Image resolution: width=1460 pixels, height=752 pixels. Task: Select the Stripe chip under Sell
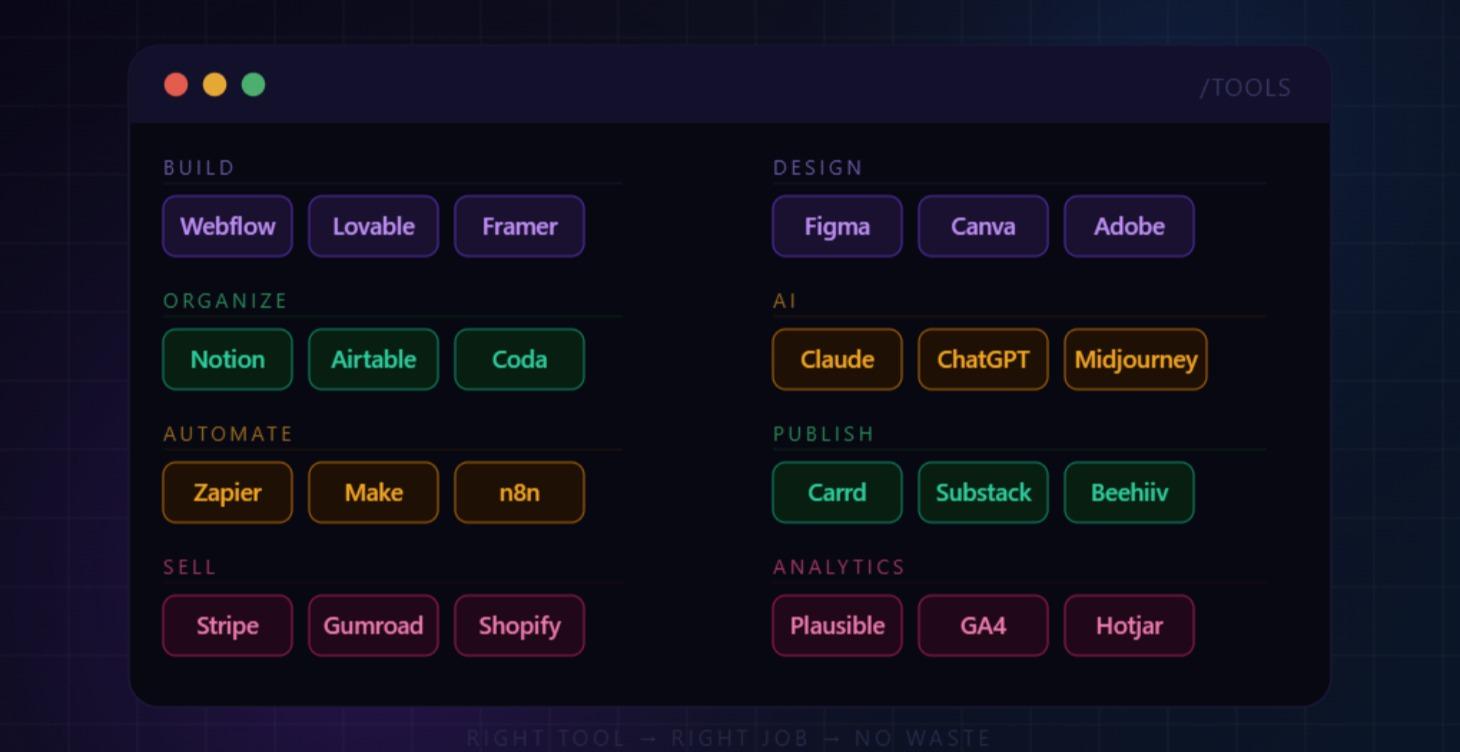(x=228, y=625)
